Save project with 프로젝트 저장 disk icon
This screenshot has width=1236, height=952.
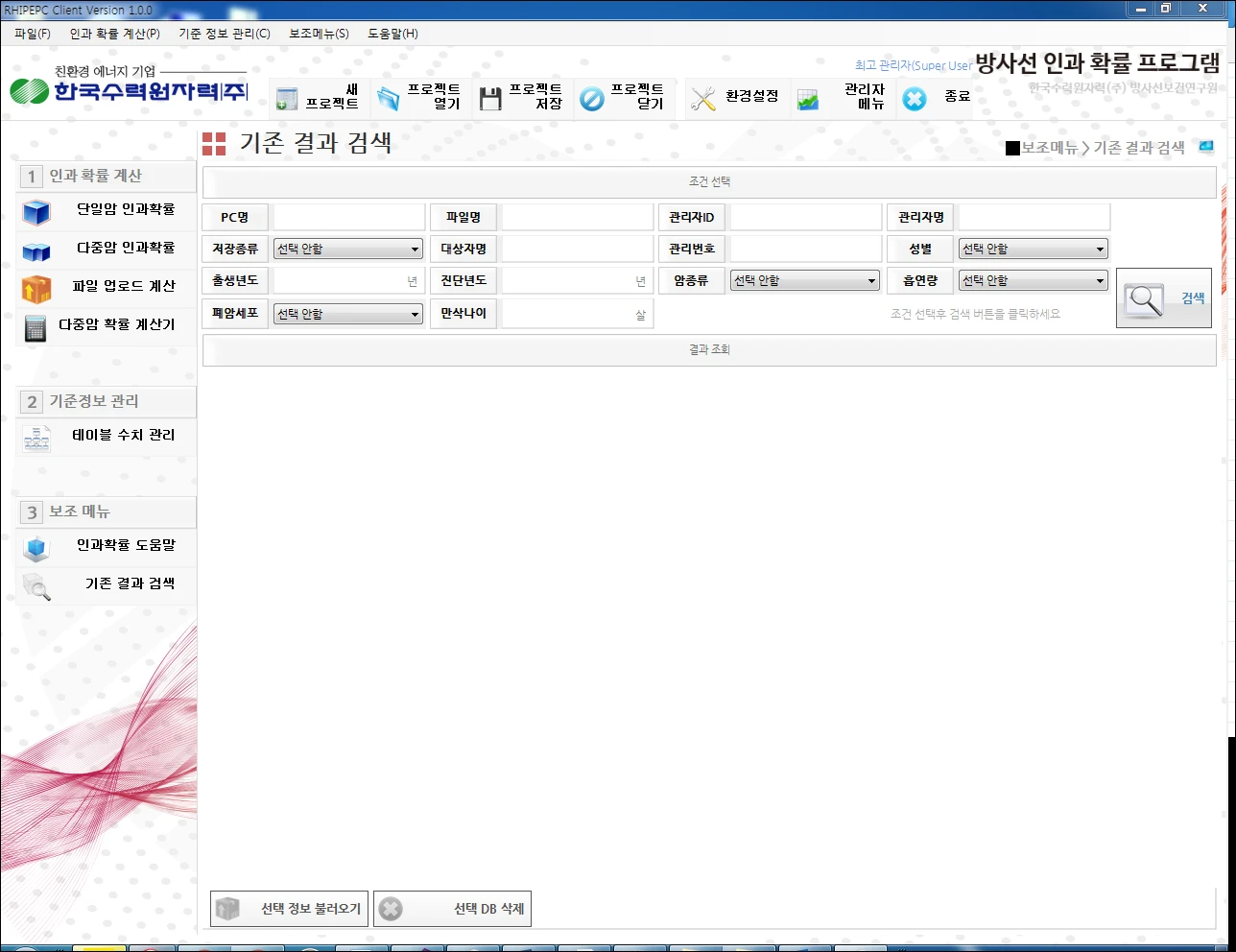(490, 98)
